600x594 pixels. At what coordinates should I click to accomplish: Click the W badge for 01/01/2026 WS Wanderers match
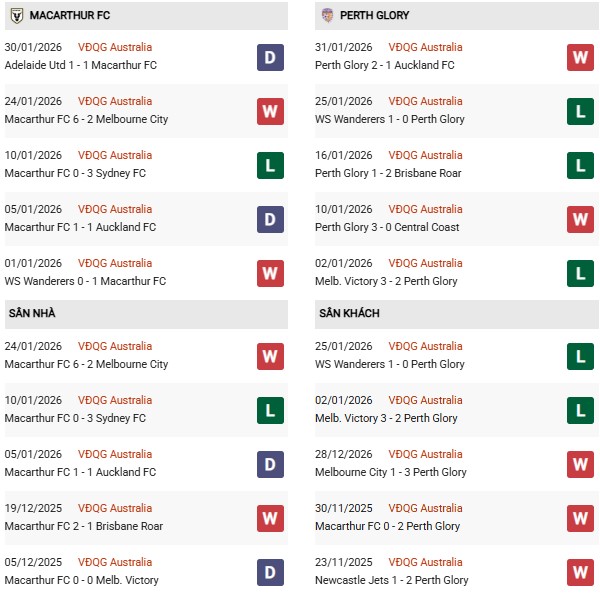(x=270, y=273)
